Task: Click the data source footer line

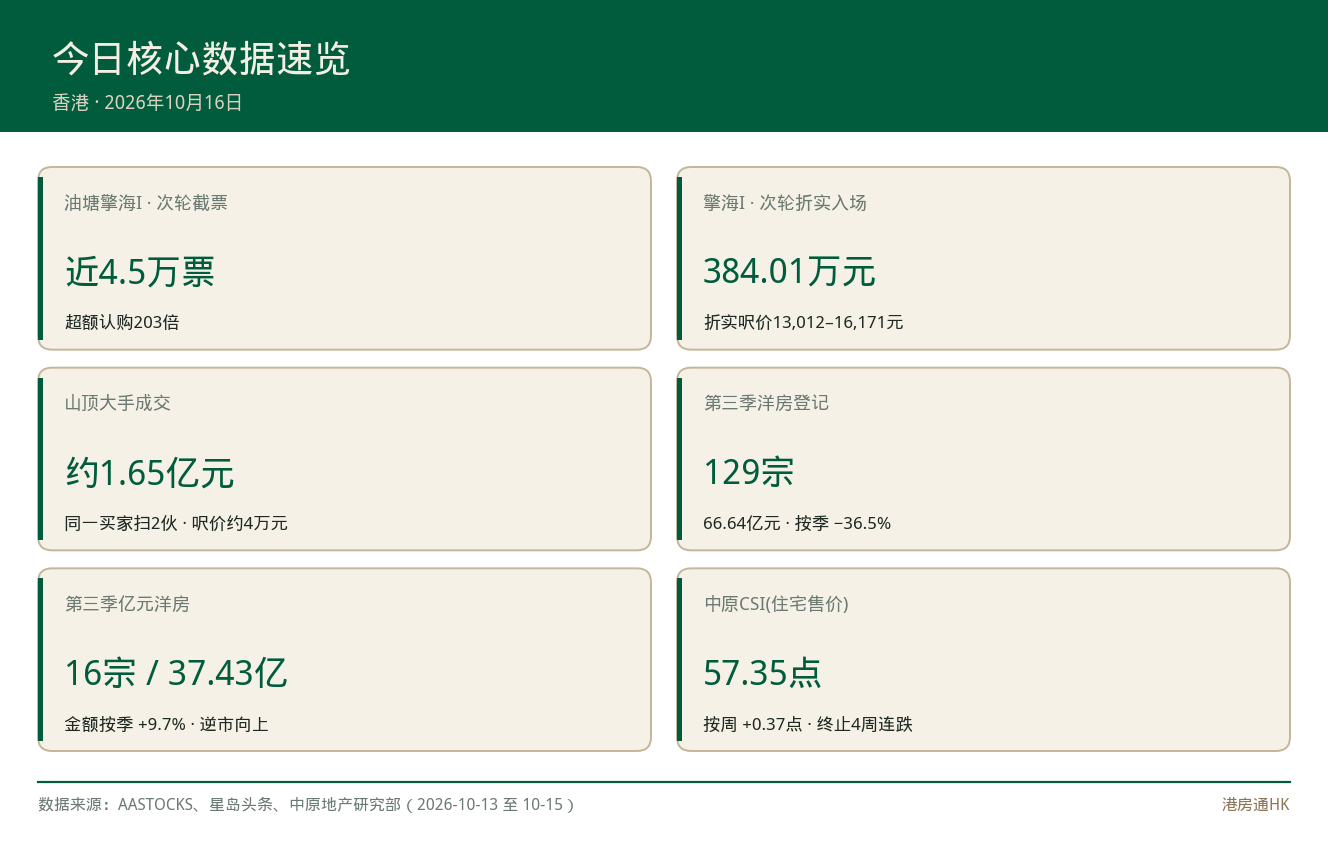Action: (x=306, y=804)
